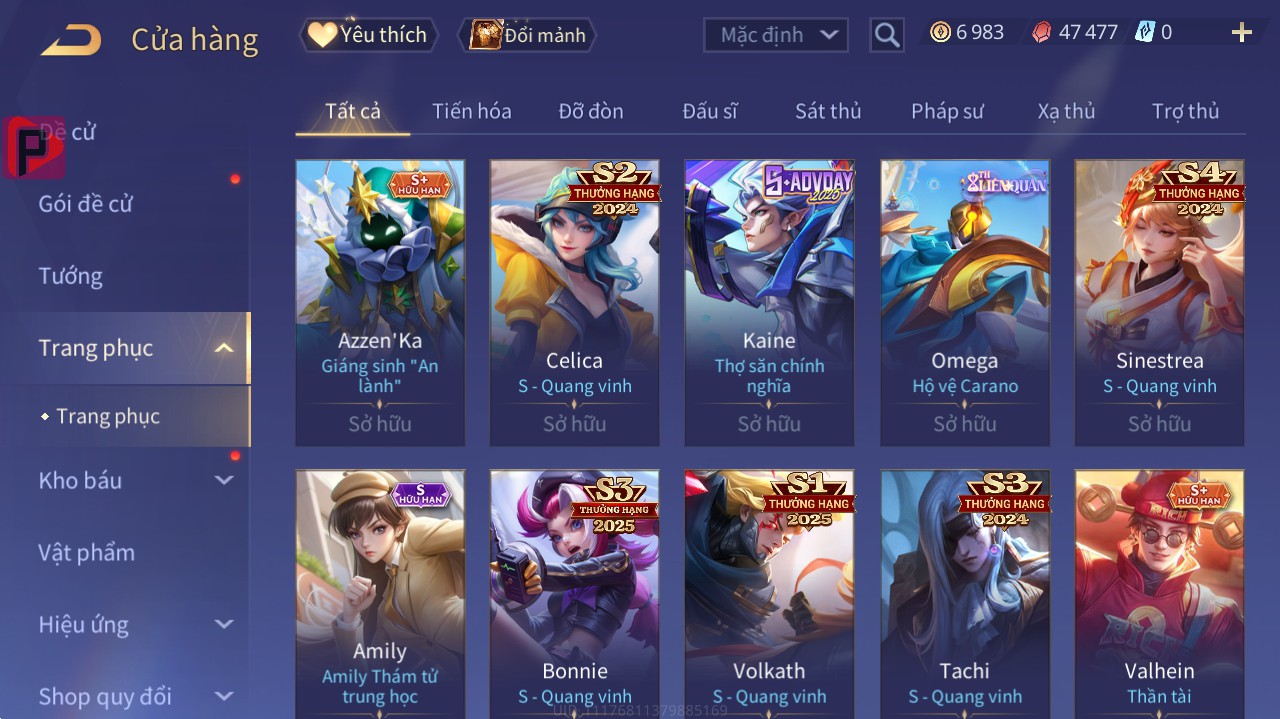Open the Mặc định sort dropdown

point(776,35)
